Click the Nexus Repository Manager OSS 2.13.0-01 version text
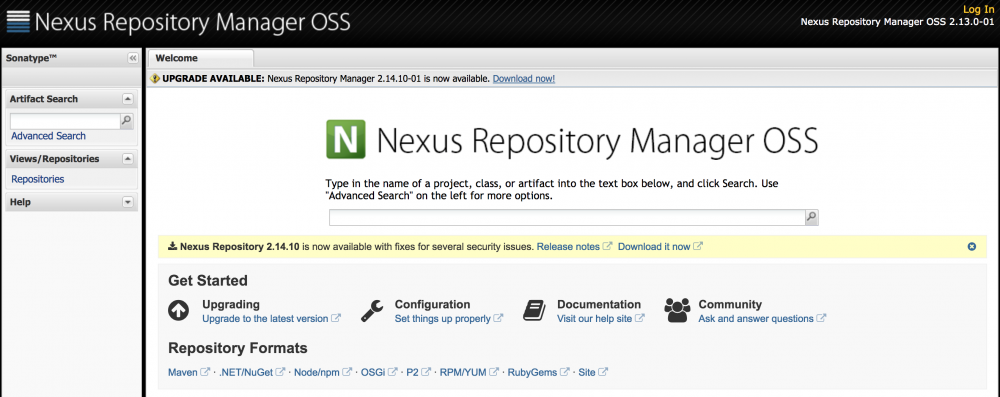Screen dimensions: 1000x397 point(897,22)
